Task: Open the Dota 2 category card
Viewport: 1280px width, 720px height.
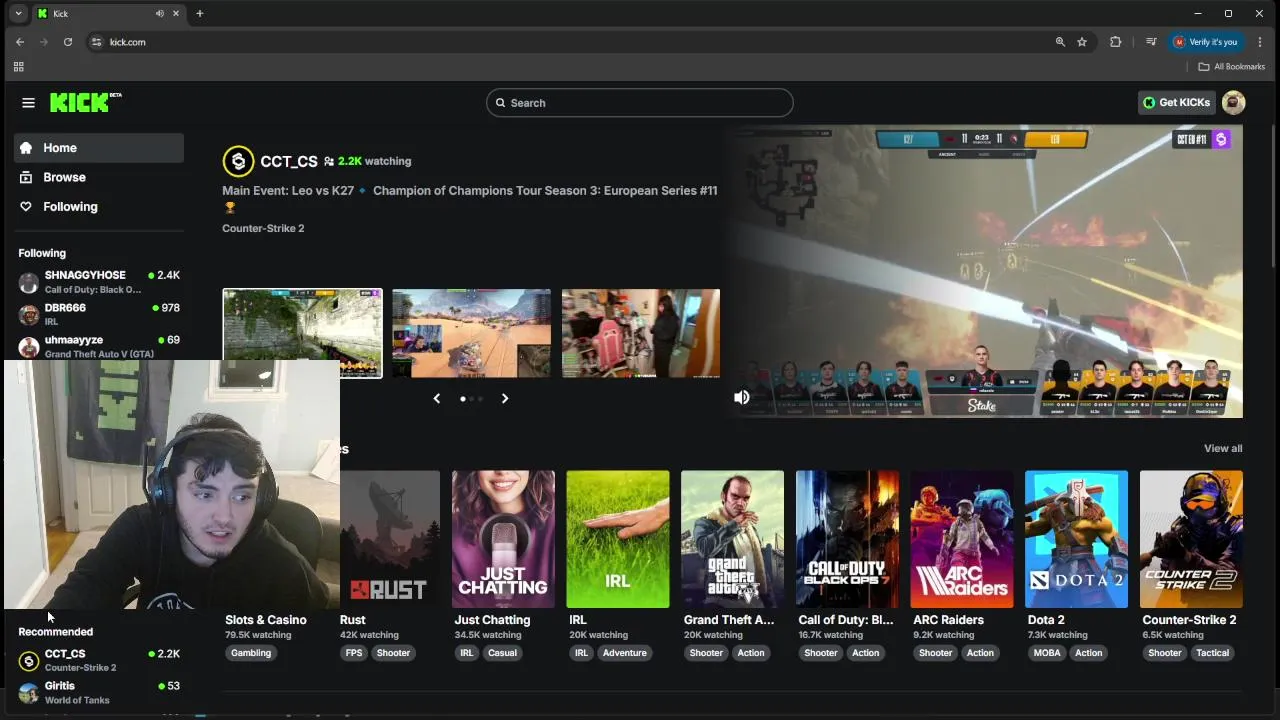Action: click(1077, 539)
